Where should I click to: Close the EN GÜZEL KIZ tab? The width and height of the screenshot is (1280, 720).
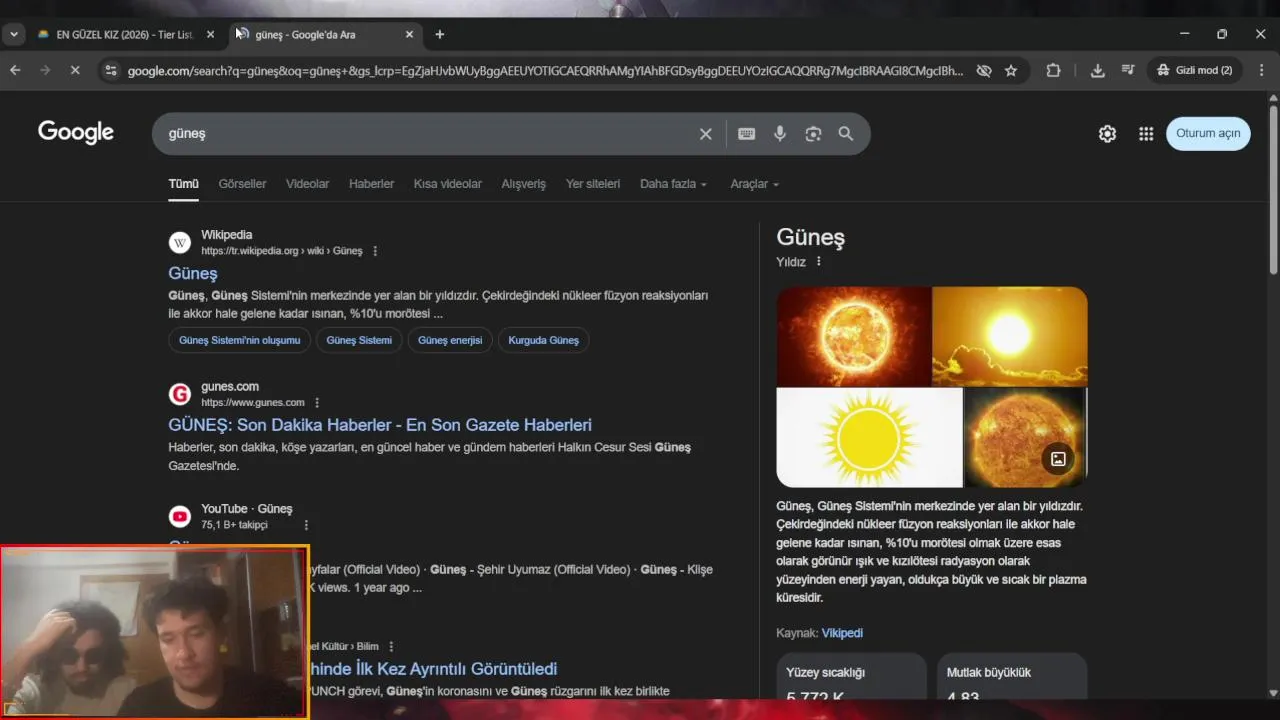point(210,34)
